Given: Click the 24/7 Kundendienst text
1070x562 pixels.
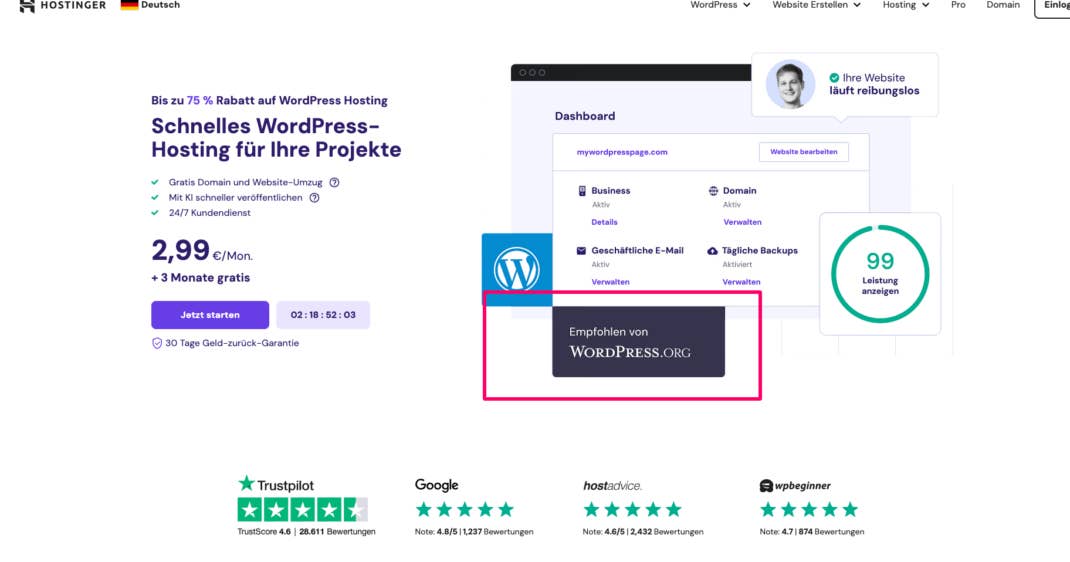Looking at the screenshot, I should 209,213.
